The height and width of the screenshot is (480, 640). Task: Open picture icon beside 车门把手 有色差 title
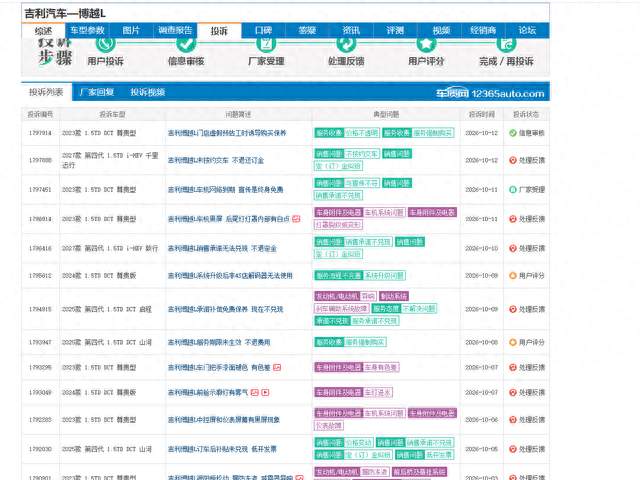coord(277,367)
